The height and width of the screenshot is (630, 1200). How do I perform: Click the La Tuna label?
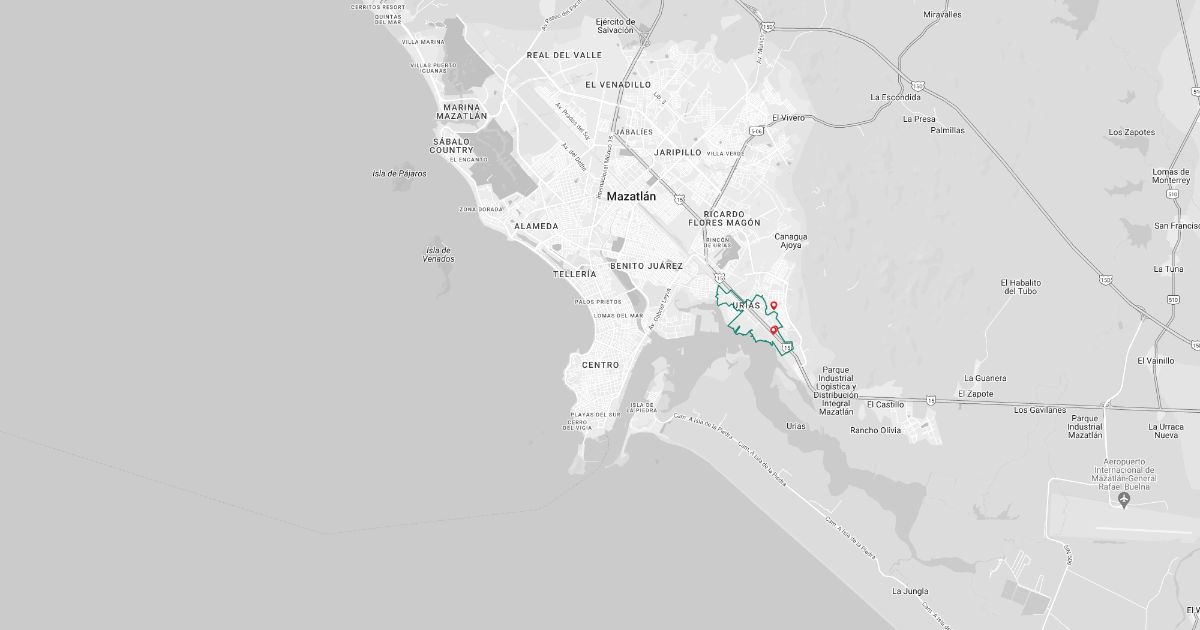(1168, 268)
